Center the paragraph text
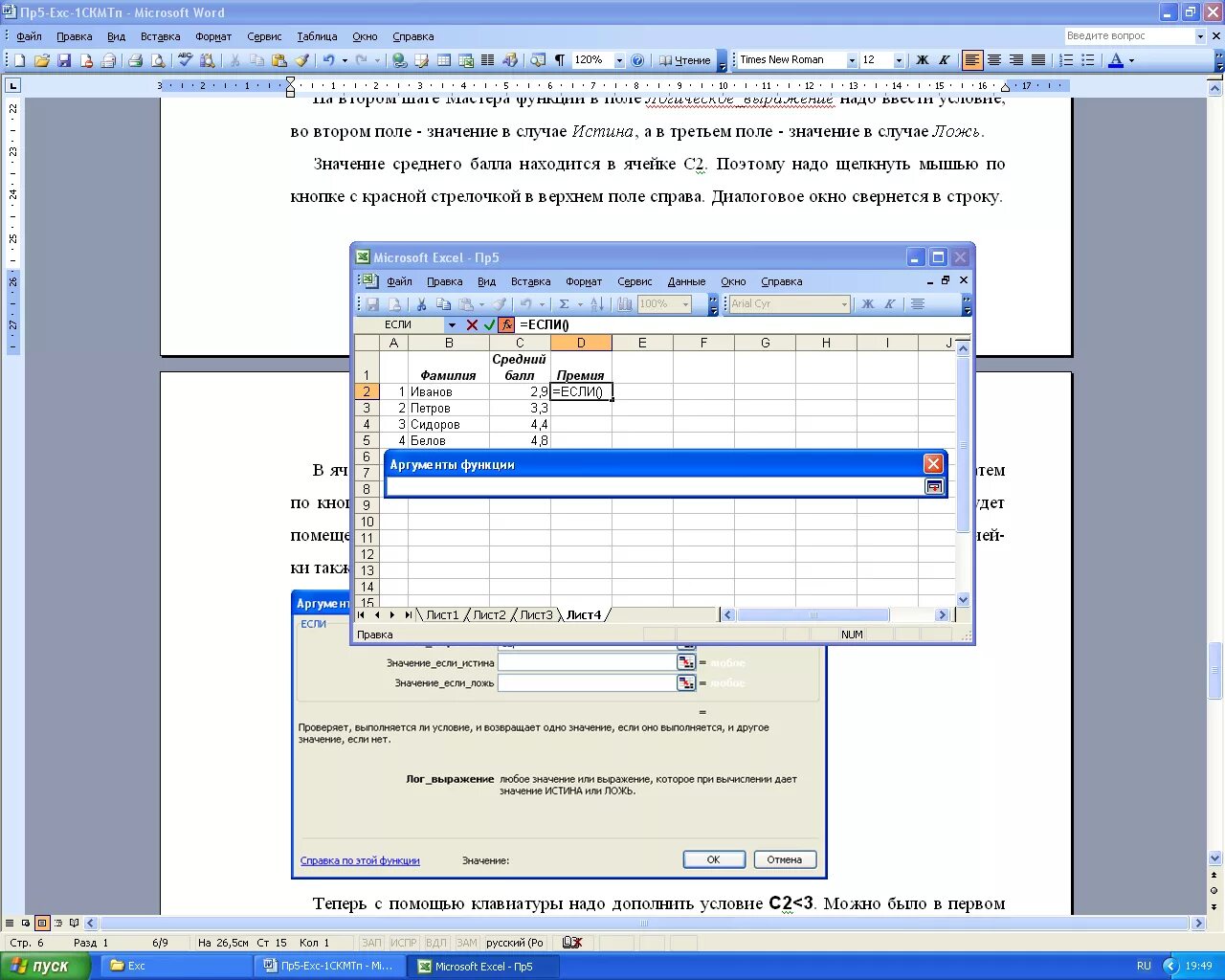Image resolution: width=1225 pixels, height=980 pixels. tap(994, 60)
